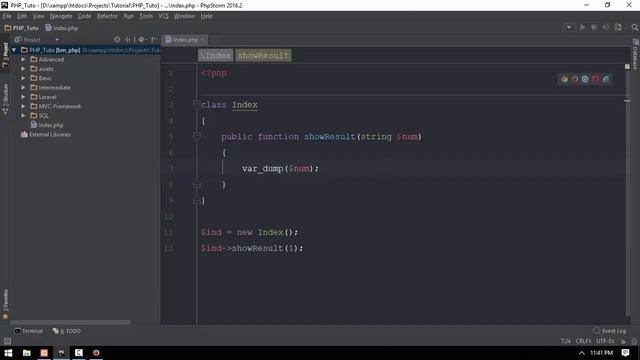Viewport: 640px width, 360px height.
Task: Expand the Basic folder
Action: click(23, 78)
